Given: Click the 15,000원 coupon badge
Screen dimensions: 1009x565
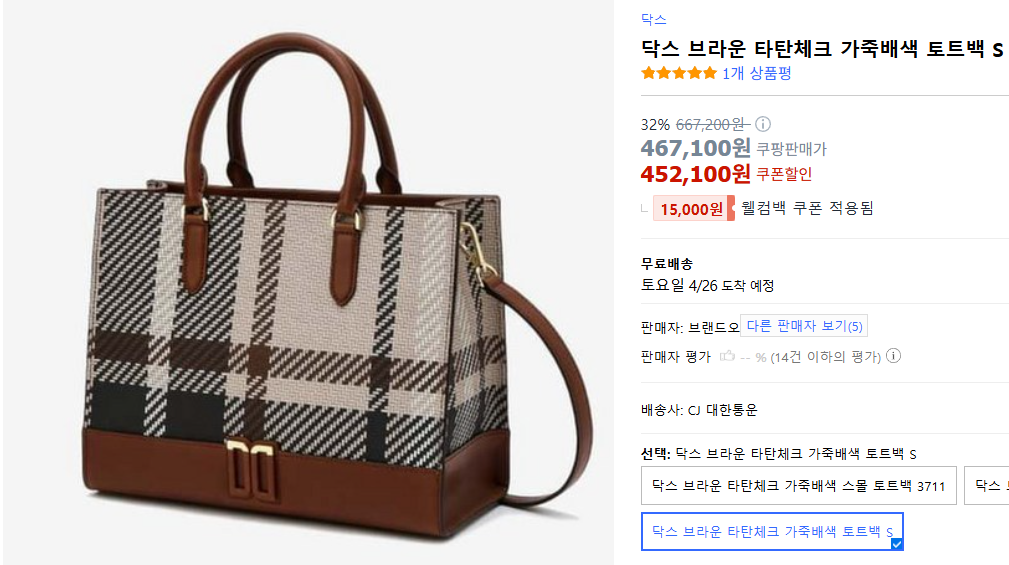Looking at the screenshot, I should pos(693,208).
